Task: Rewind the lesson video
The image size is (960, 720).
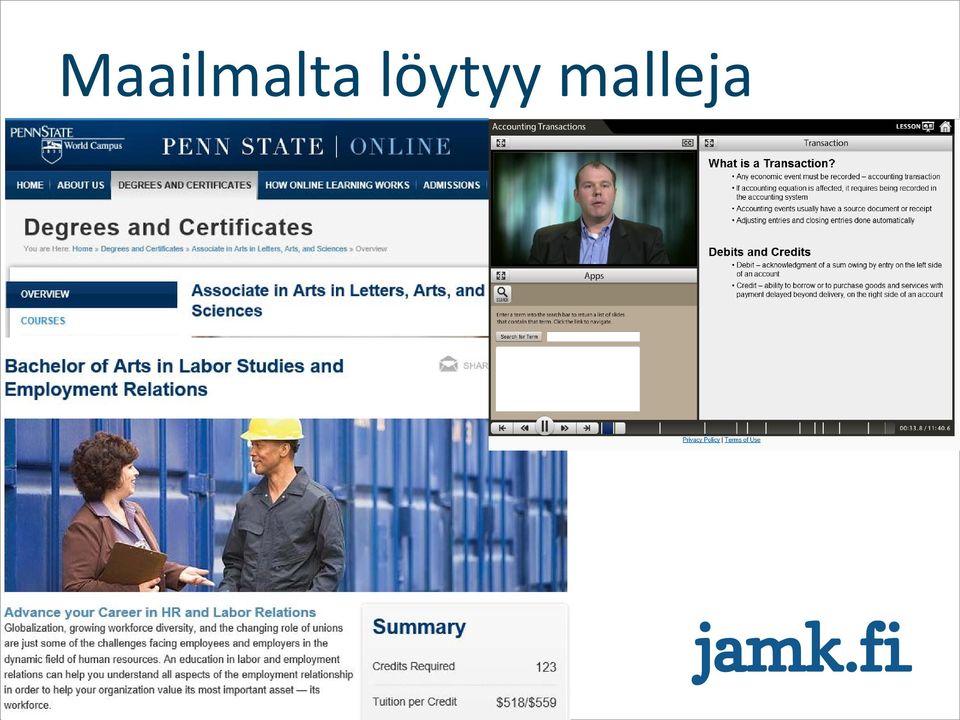Action: tap(524, 428)
